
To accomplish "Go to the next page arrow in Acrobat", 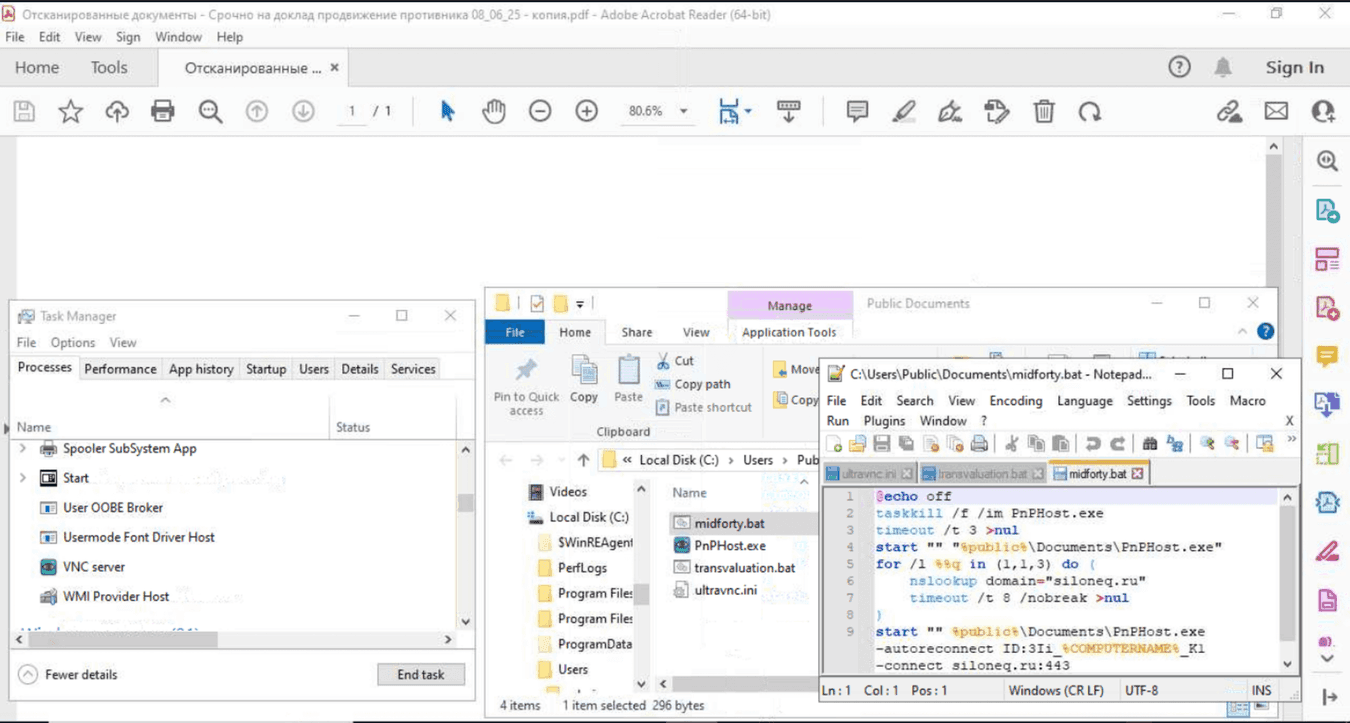I will point(303,111).
